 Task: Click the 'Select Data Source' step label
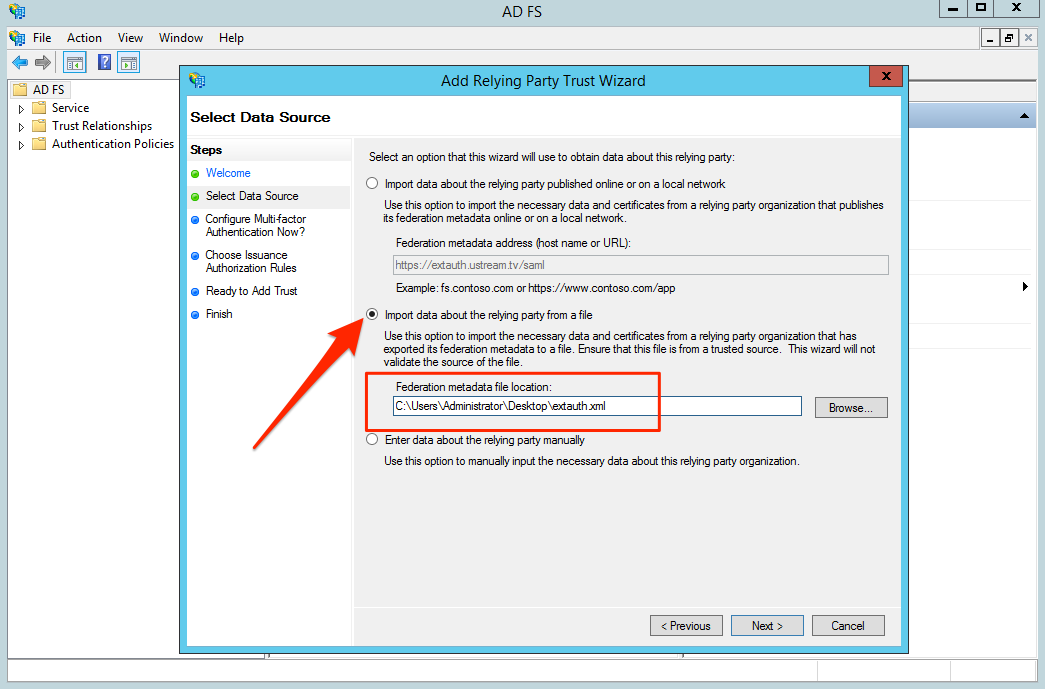(x=252, y=196)
